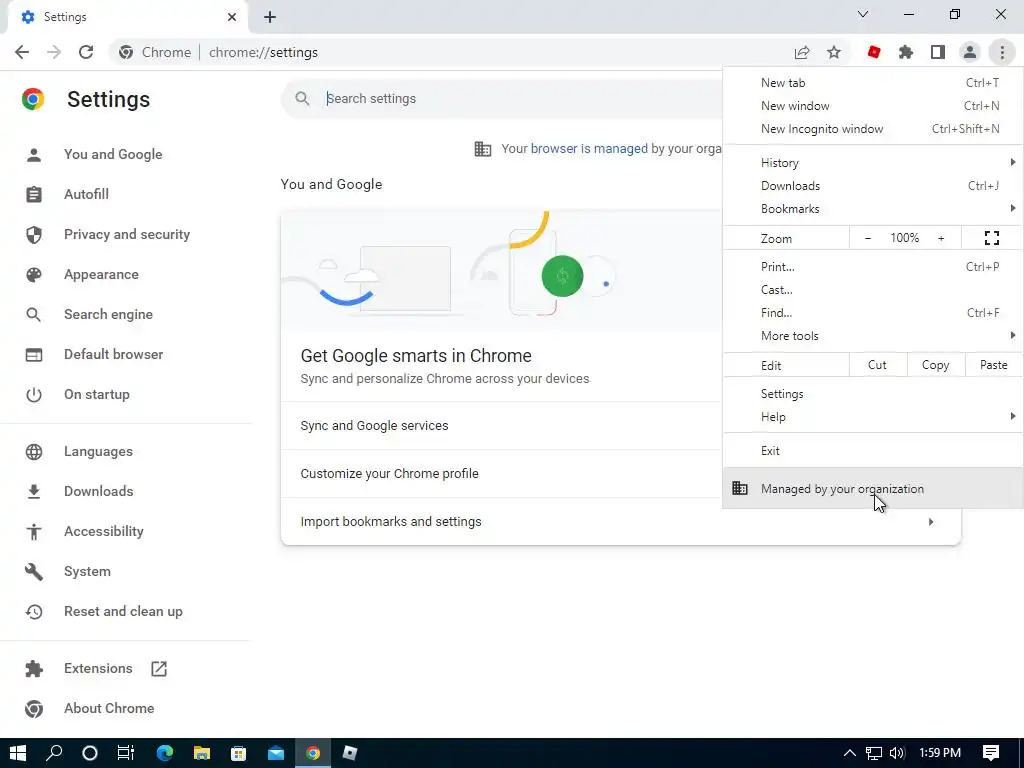Open the Extensions puzzle-piece toolbar icon
The height and width of the screenshot is (768, 1024).
[906, 52]
